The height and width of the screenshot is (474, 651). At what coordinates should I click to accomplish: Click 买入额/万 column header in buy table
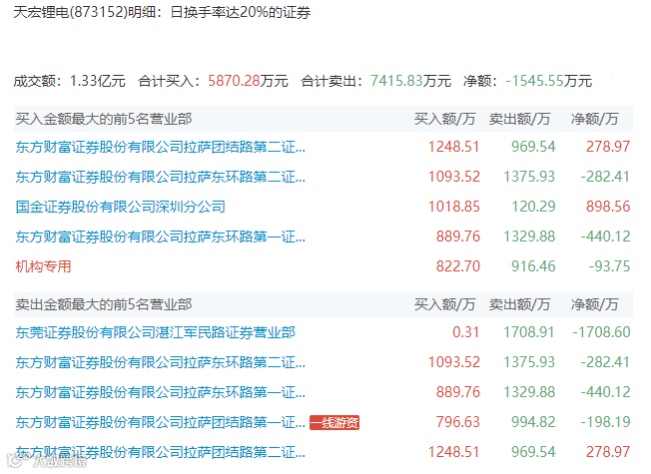pos(445,120)
